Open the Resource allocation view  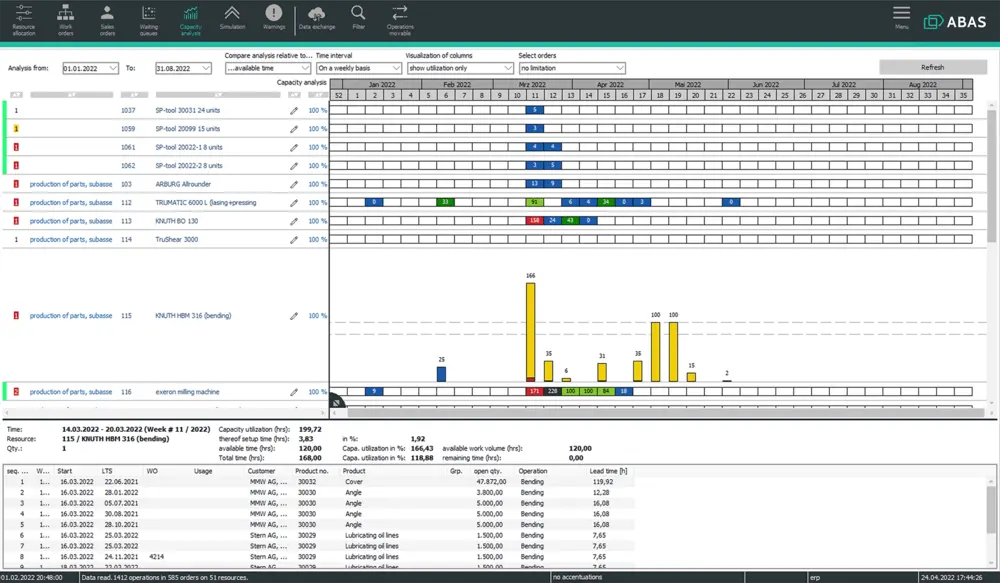pyautogui.click(x=24, y=20)
